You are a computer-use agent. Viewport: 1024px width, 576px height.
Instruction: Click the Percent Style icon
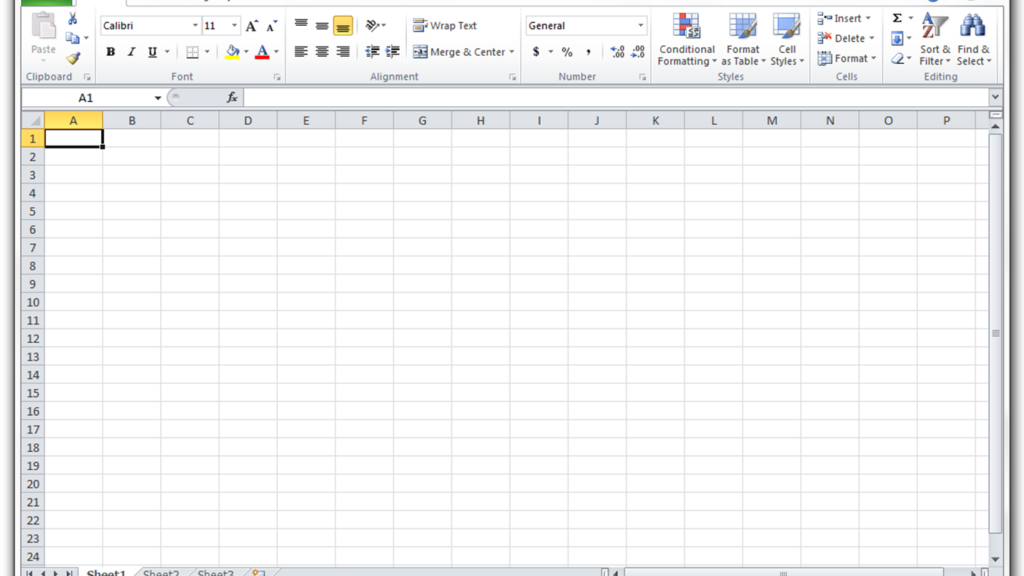pyautogui.click(x=566, y=51)
